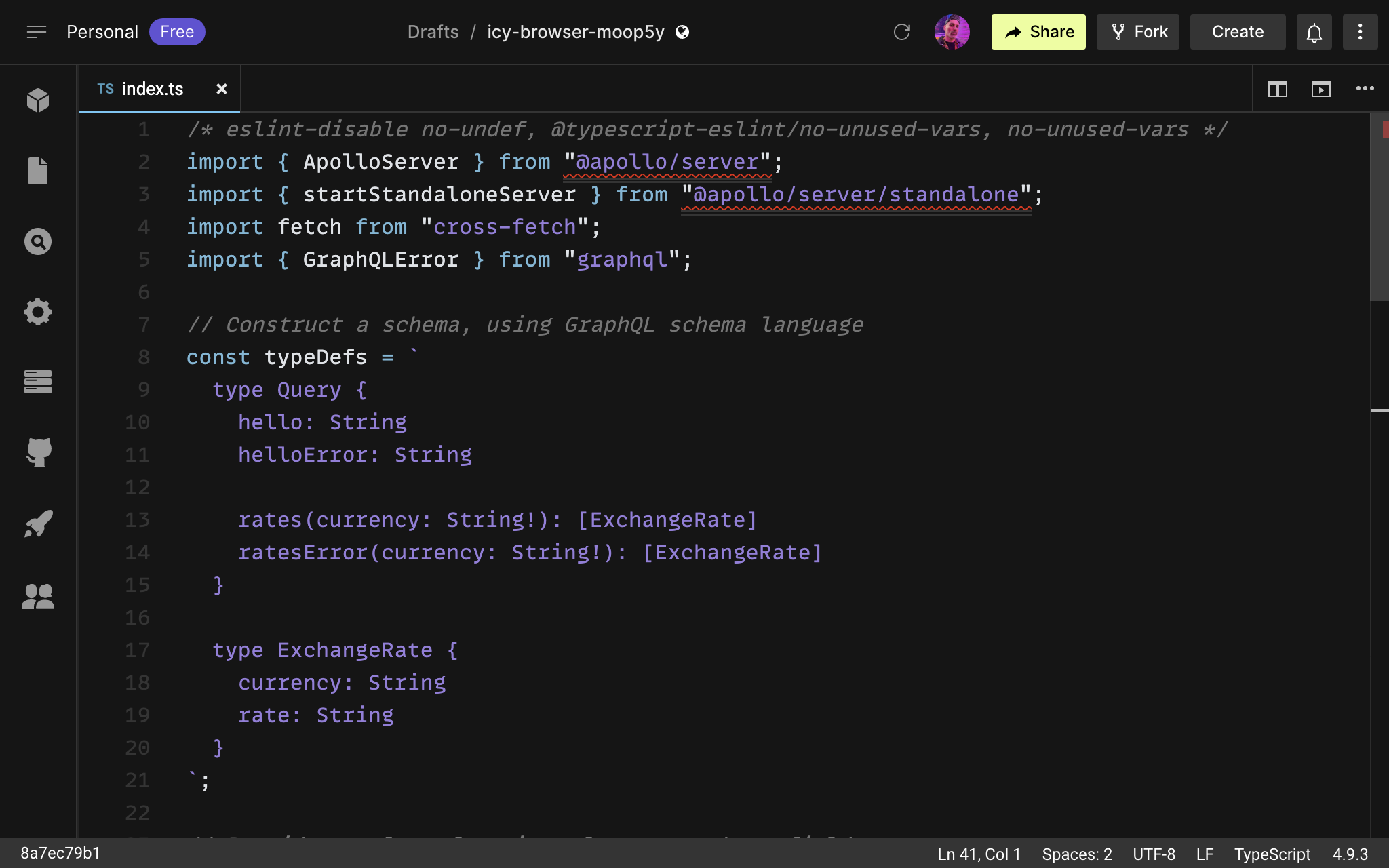Viewport: 1389px width, 868px height.
Task: Open the TypeScript language mode selector
Action: click(x=1272, y=854)
